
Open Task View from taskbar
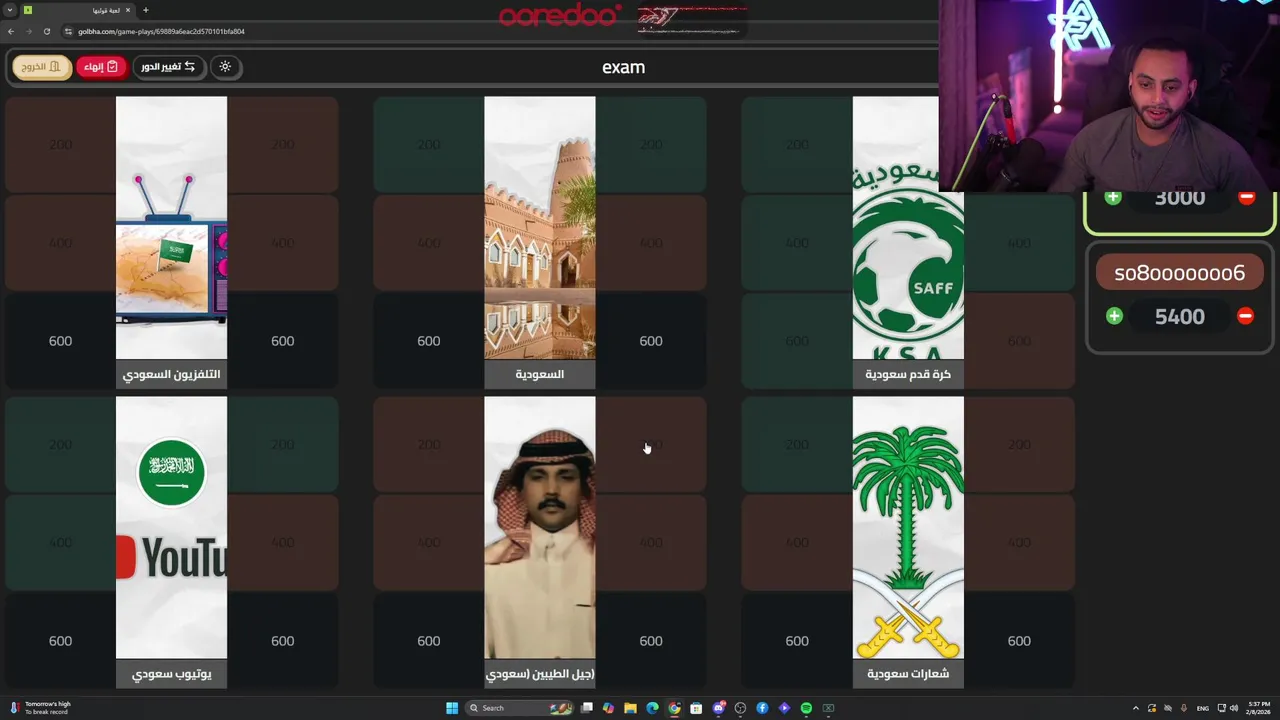(x=587, y=708)
